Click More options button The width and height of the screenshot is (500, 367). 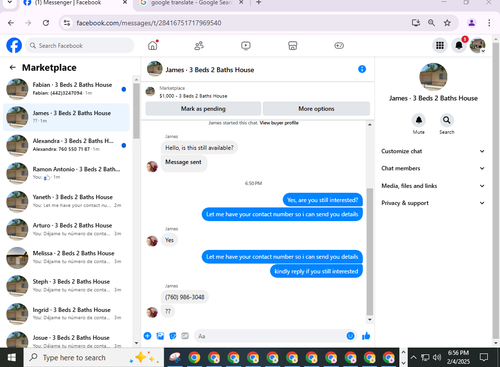click(316, 109)
